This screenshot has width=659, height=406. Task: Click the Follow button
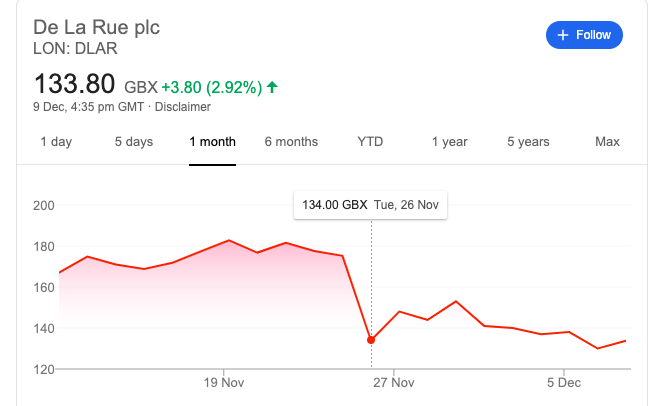pos(585,35)
